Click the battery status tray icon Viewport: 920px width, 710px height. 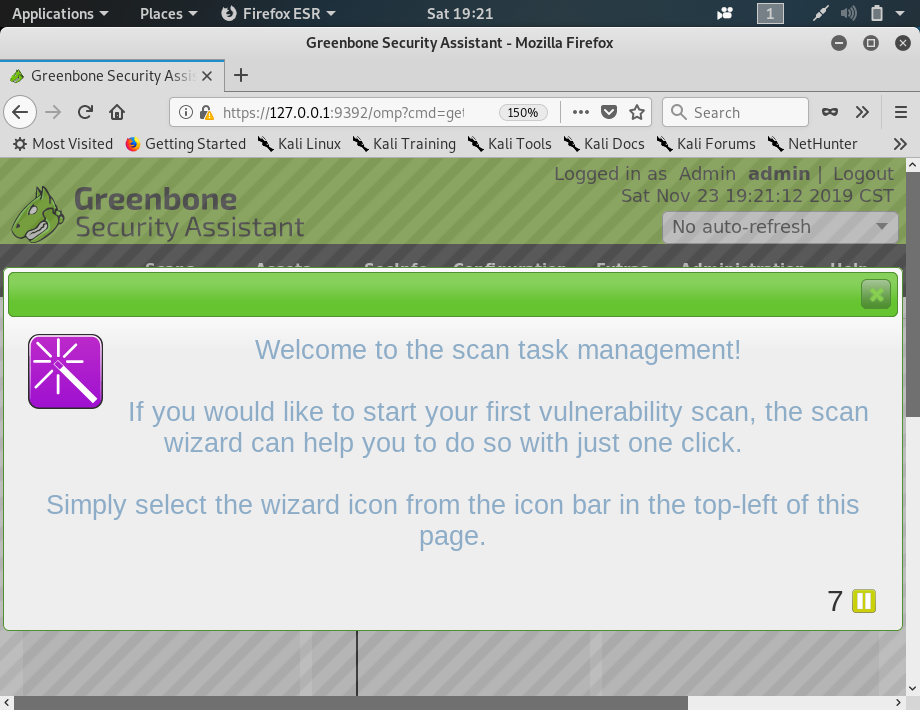point(877,13)
